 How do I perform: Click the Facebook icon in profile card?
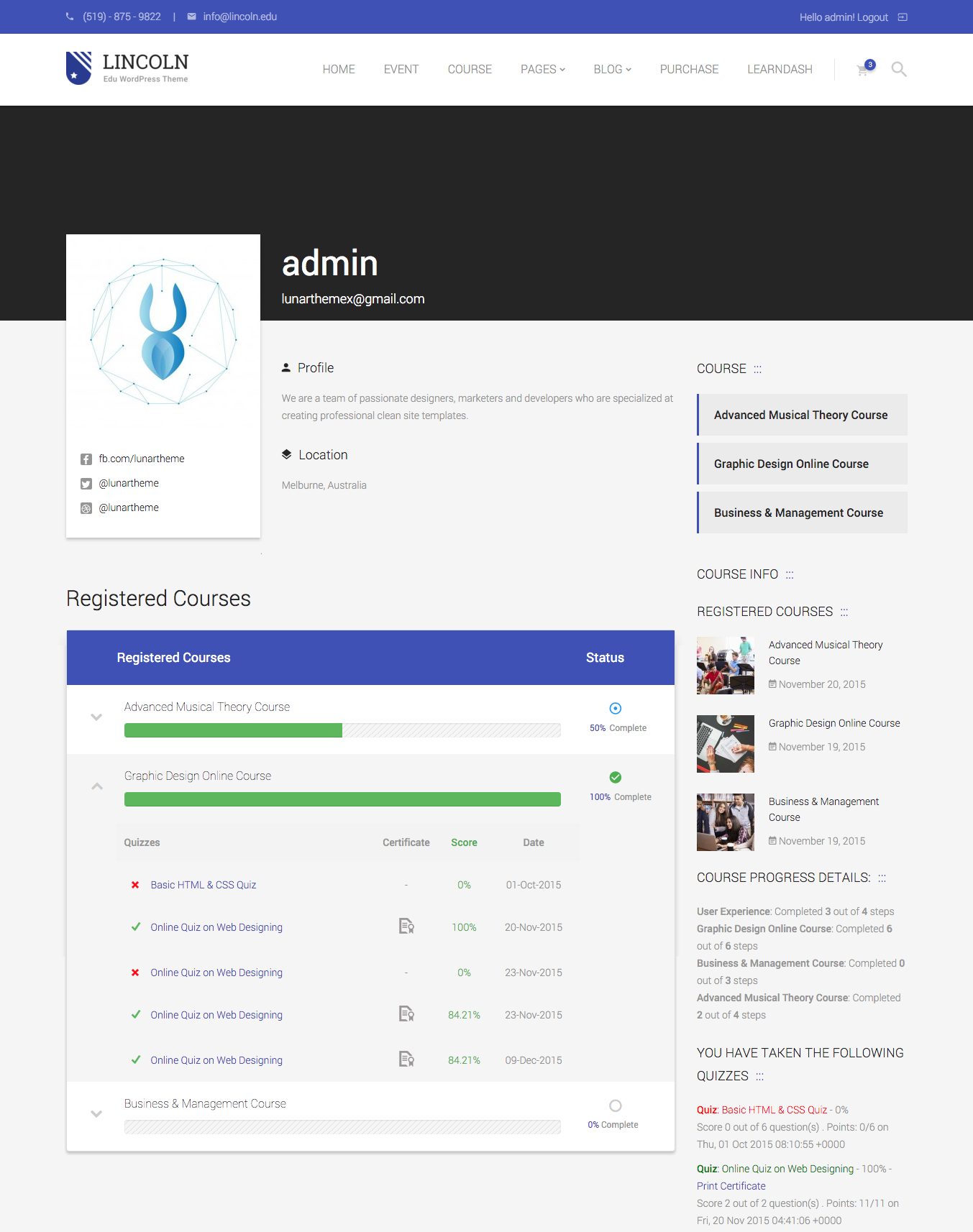tap(86, 459)
